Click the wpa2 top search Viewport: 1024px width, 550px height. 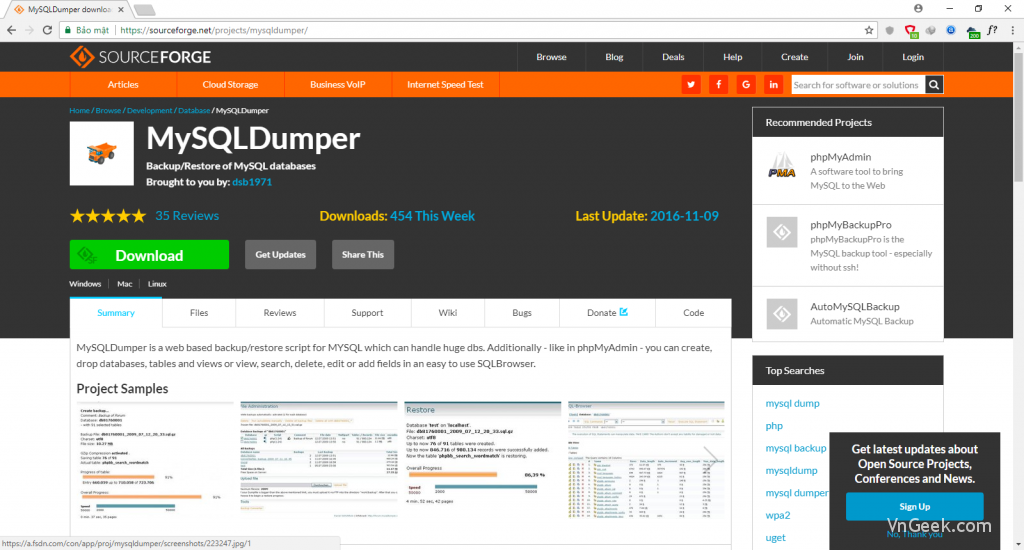point(778,515)
